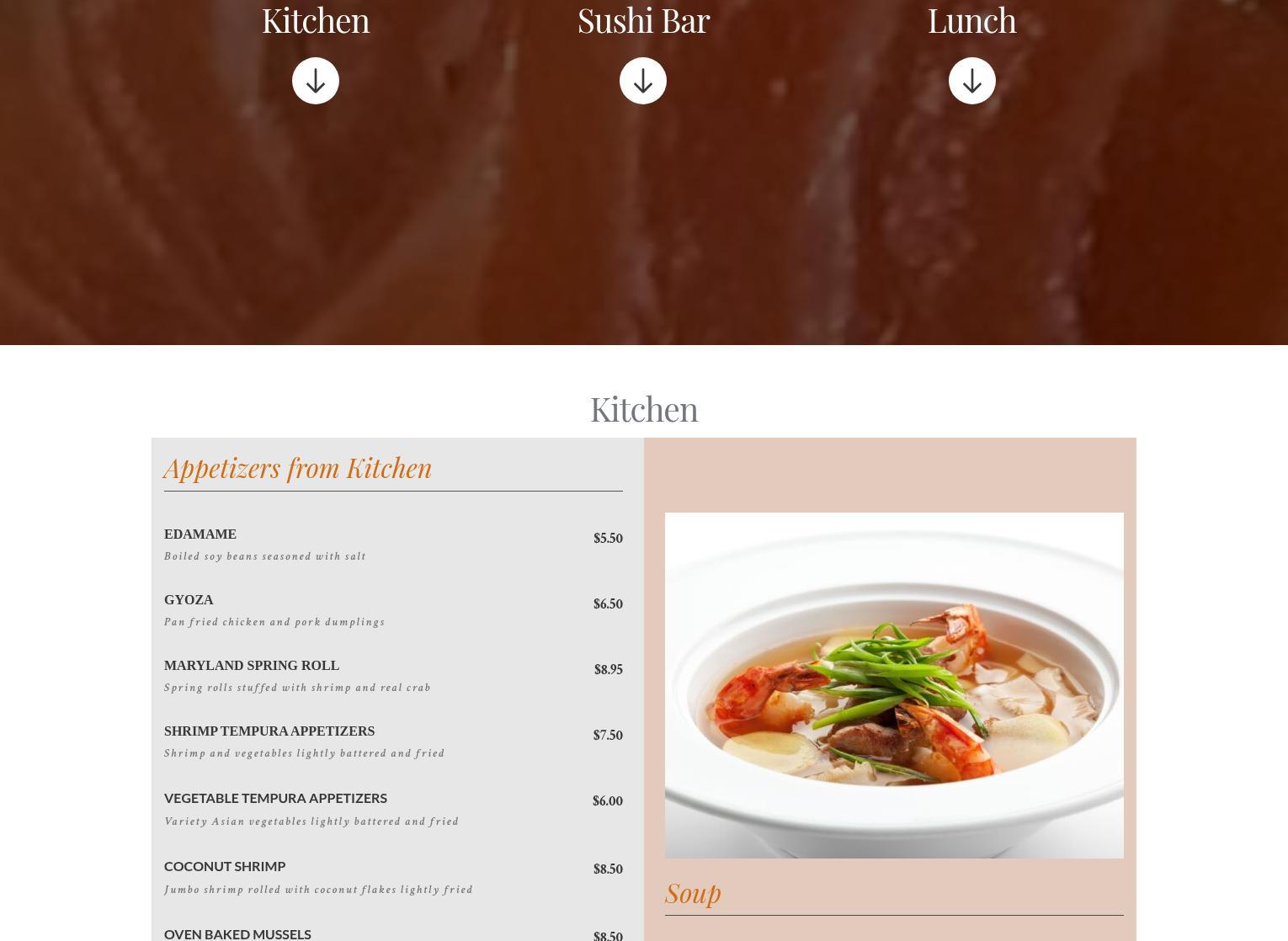This screenshot has height=941, width=1288.
Task: Click the gray Kitchen section title
Action: click(644, 409)
